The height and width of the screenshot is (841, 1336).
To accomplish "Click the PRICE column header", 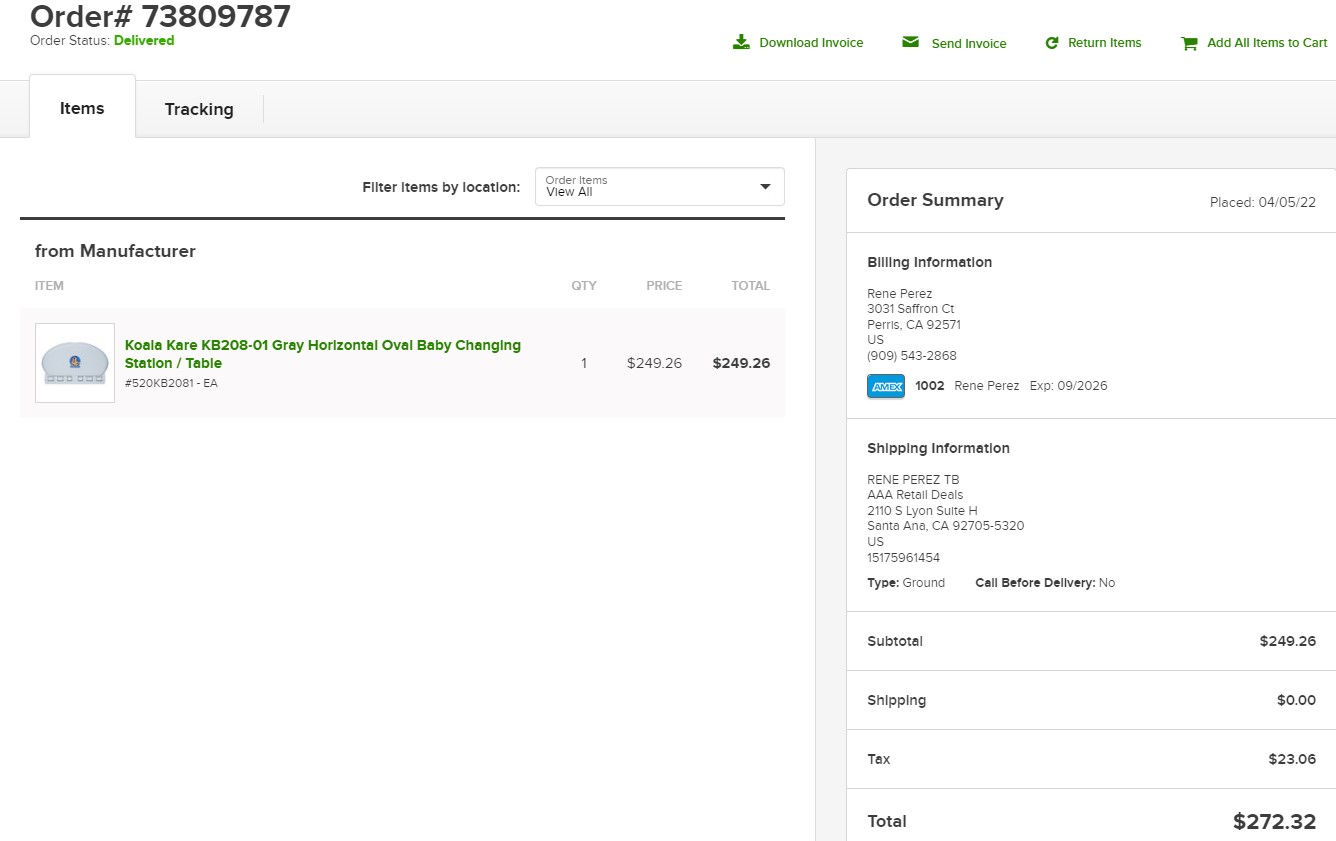I will click(664, 286).
